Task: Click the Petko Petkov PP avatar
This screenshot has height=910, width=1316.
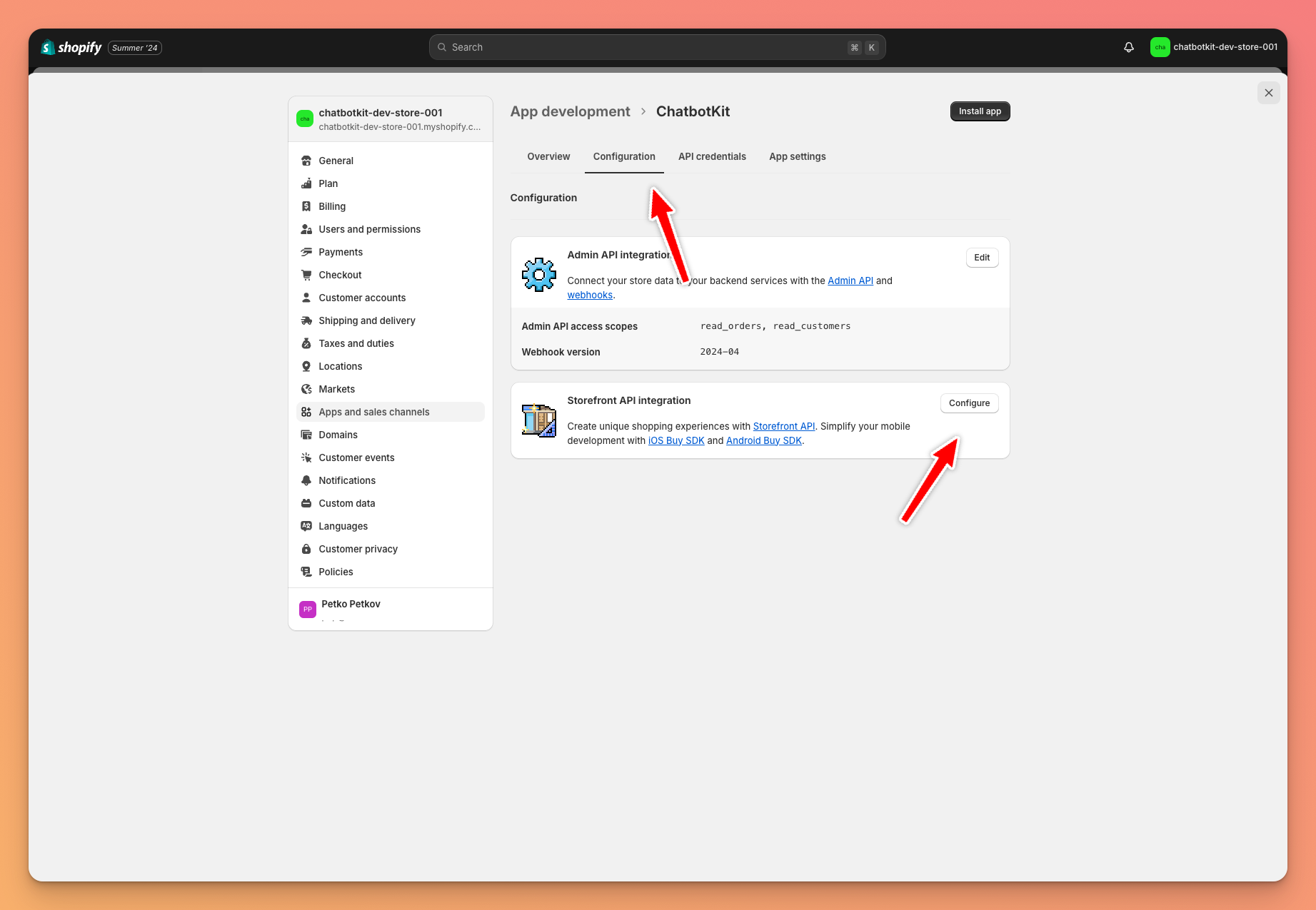Action: [308, 609]
